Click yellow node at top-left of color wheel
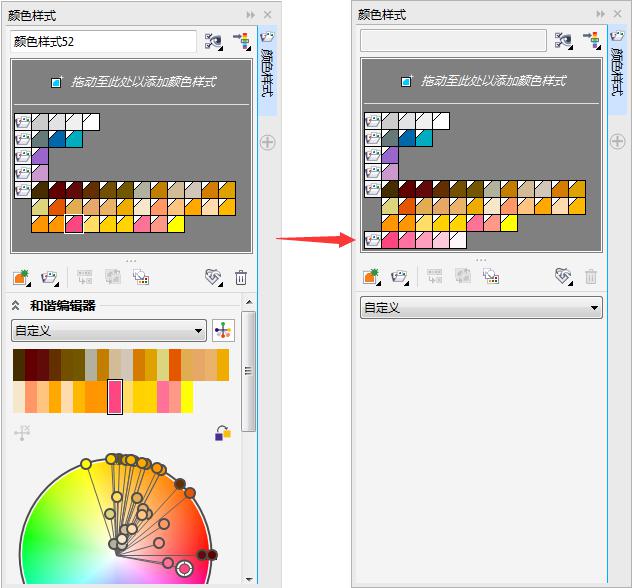Image resolution: width=632 pixels, height=588 pixels. 86,464
